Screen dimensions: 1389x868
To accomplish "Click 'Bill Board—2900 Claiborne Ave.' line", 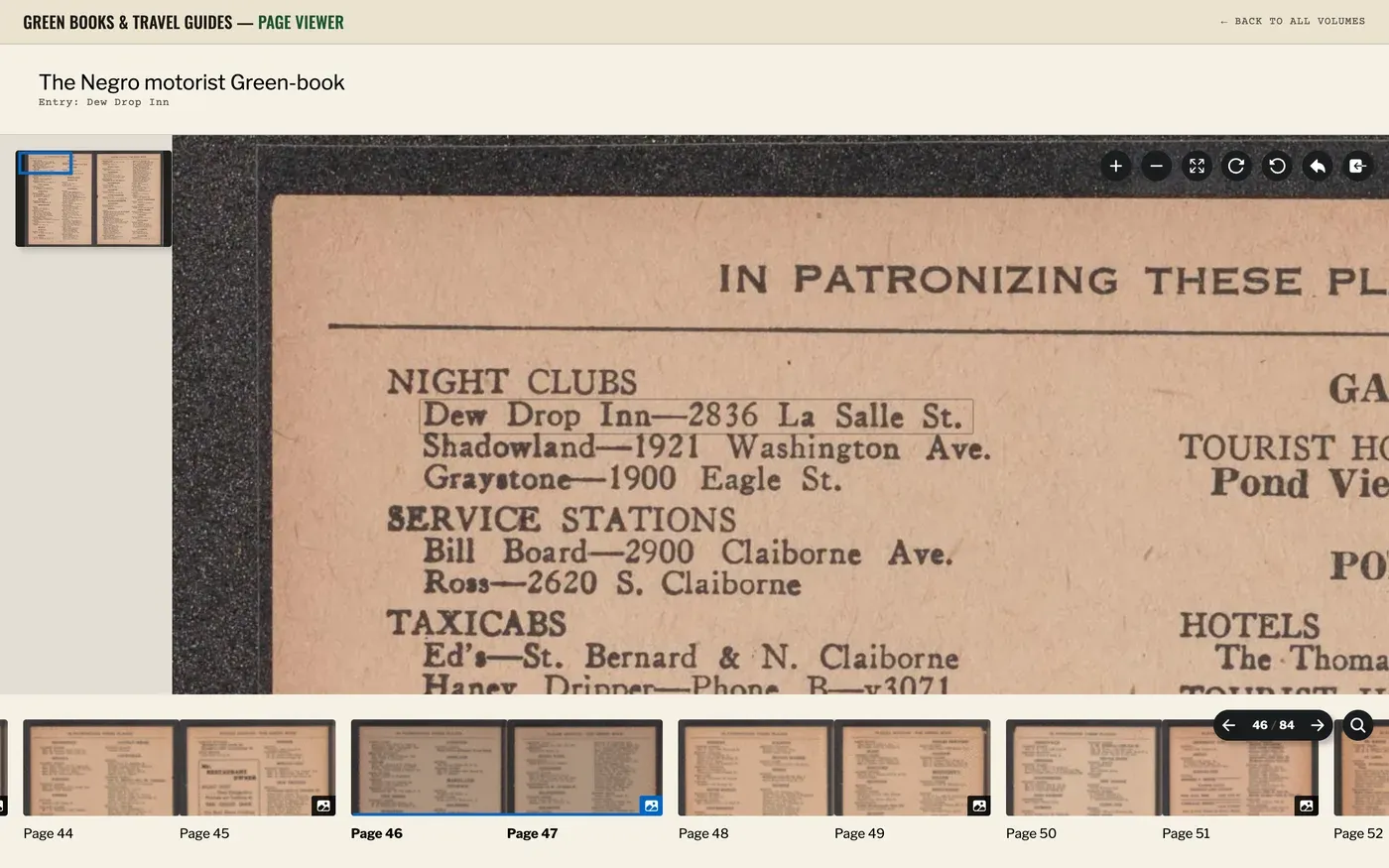I will click(x=688, y=552).
